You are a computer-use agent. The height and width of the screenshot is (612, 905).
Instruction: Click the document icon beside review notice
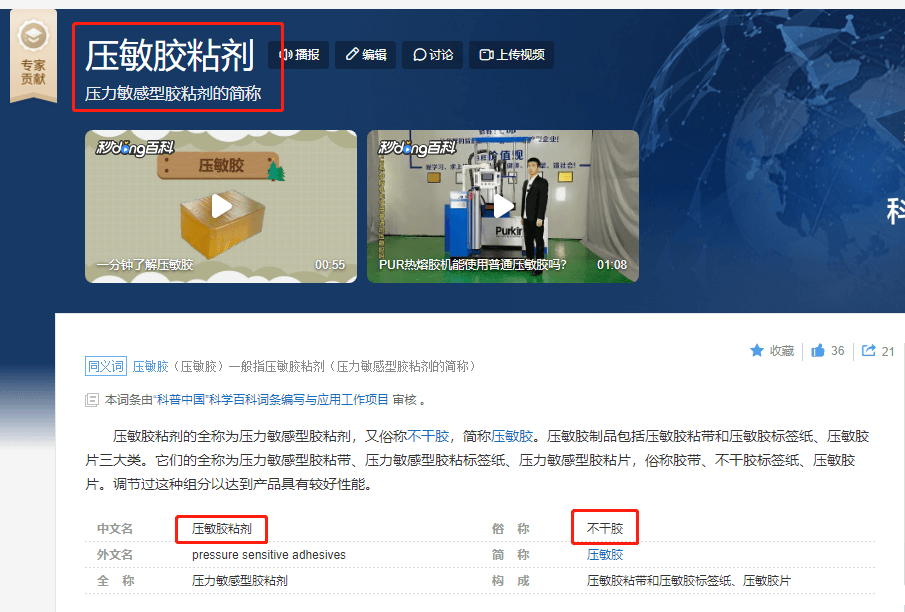(x=93, y=400)
